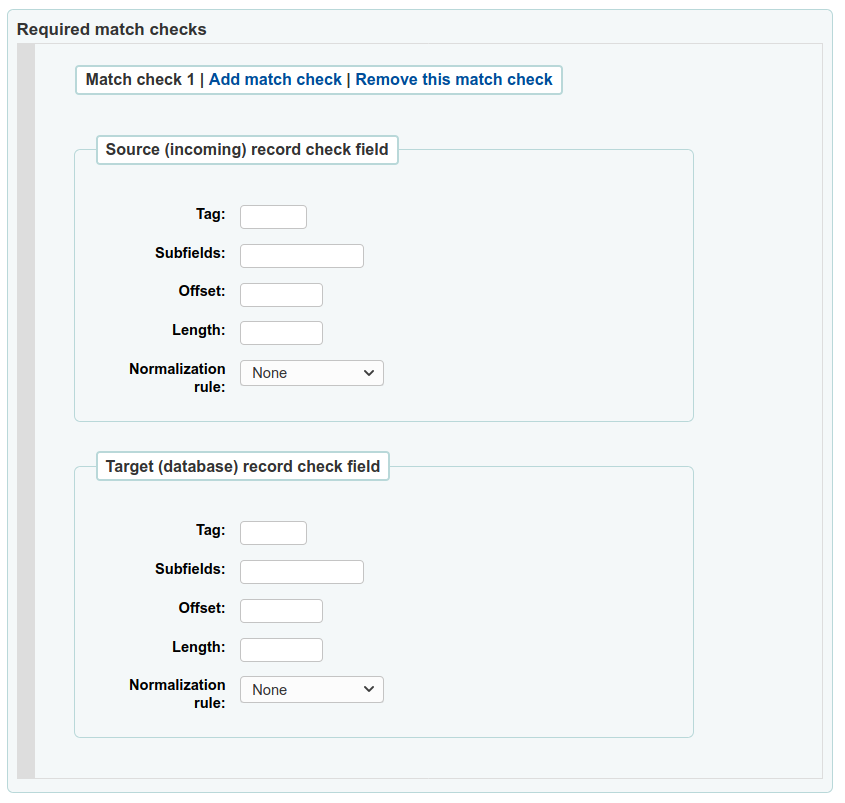The width and height of the screenshot is (845, 803).
Task: Click the Tag label in Target section
Action: click(x=210, y=530)
